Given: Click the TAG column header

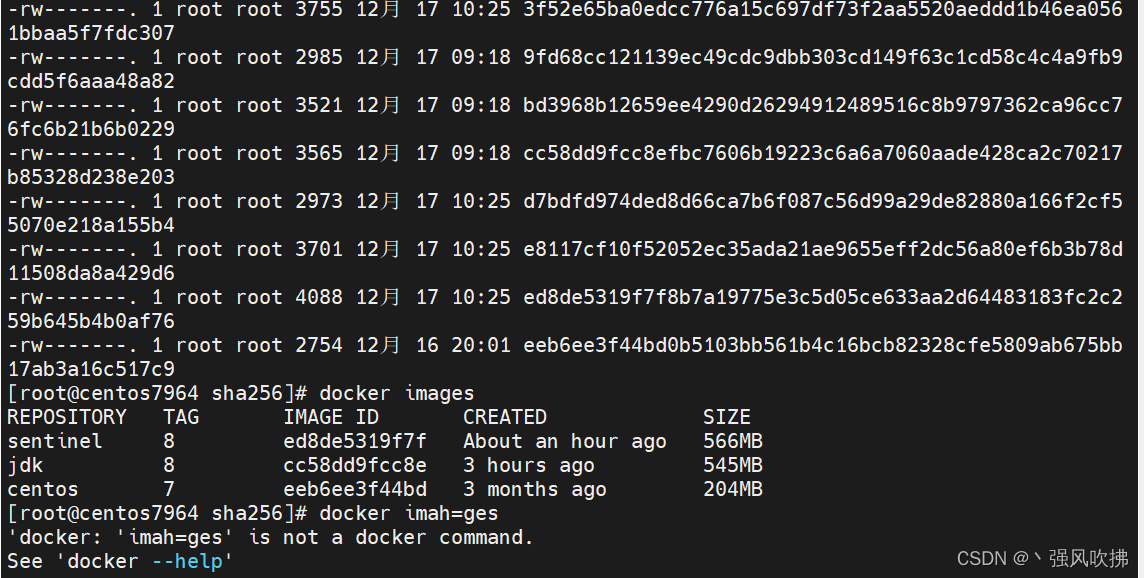Looking at the screenshot, I should pos(181,417).
